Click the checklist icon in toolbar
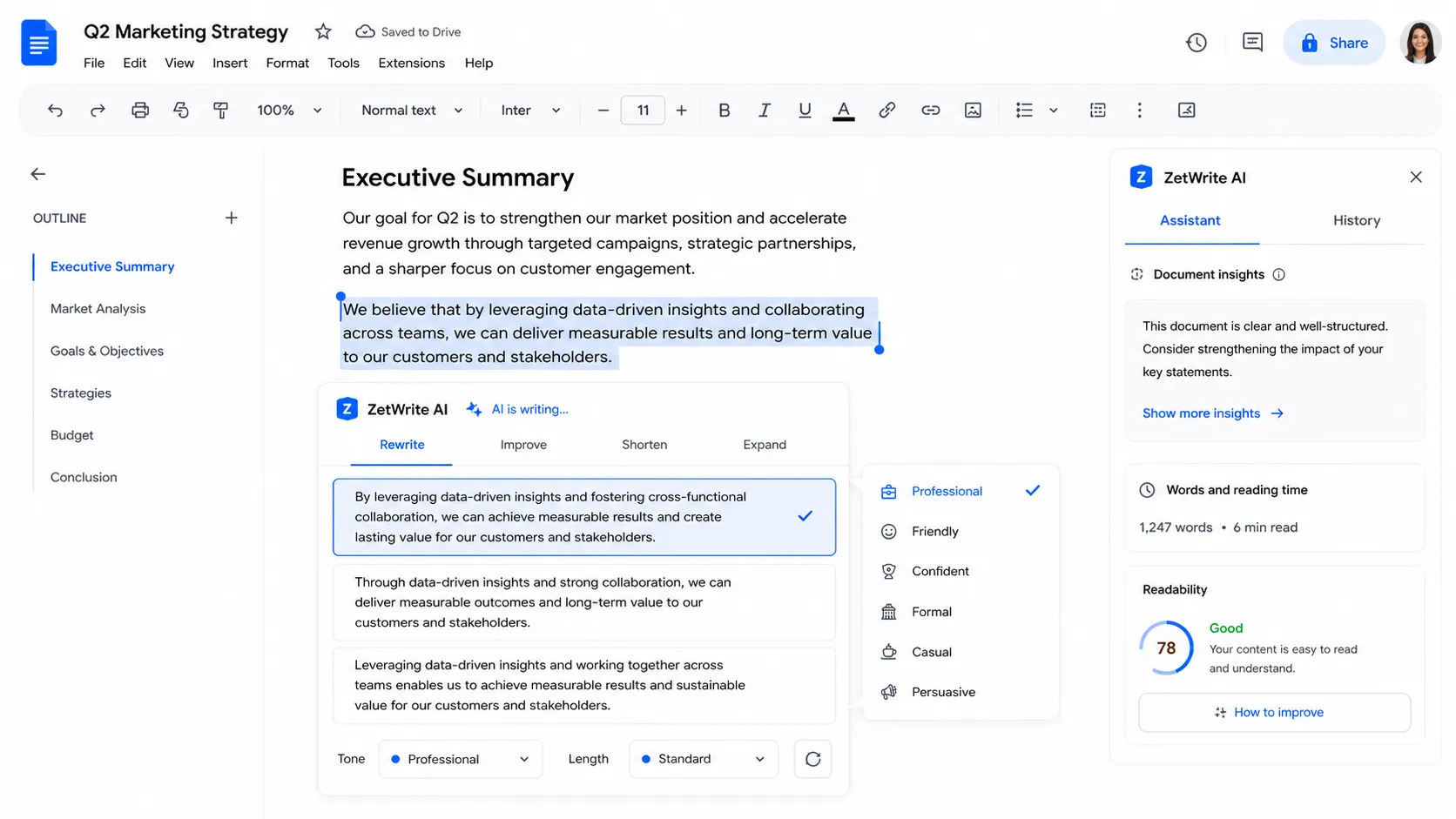The image size is (1456, 819). pos(1098,110)
